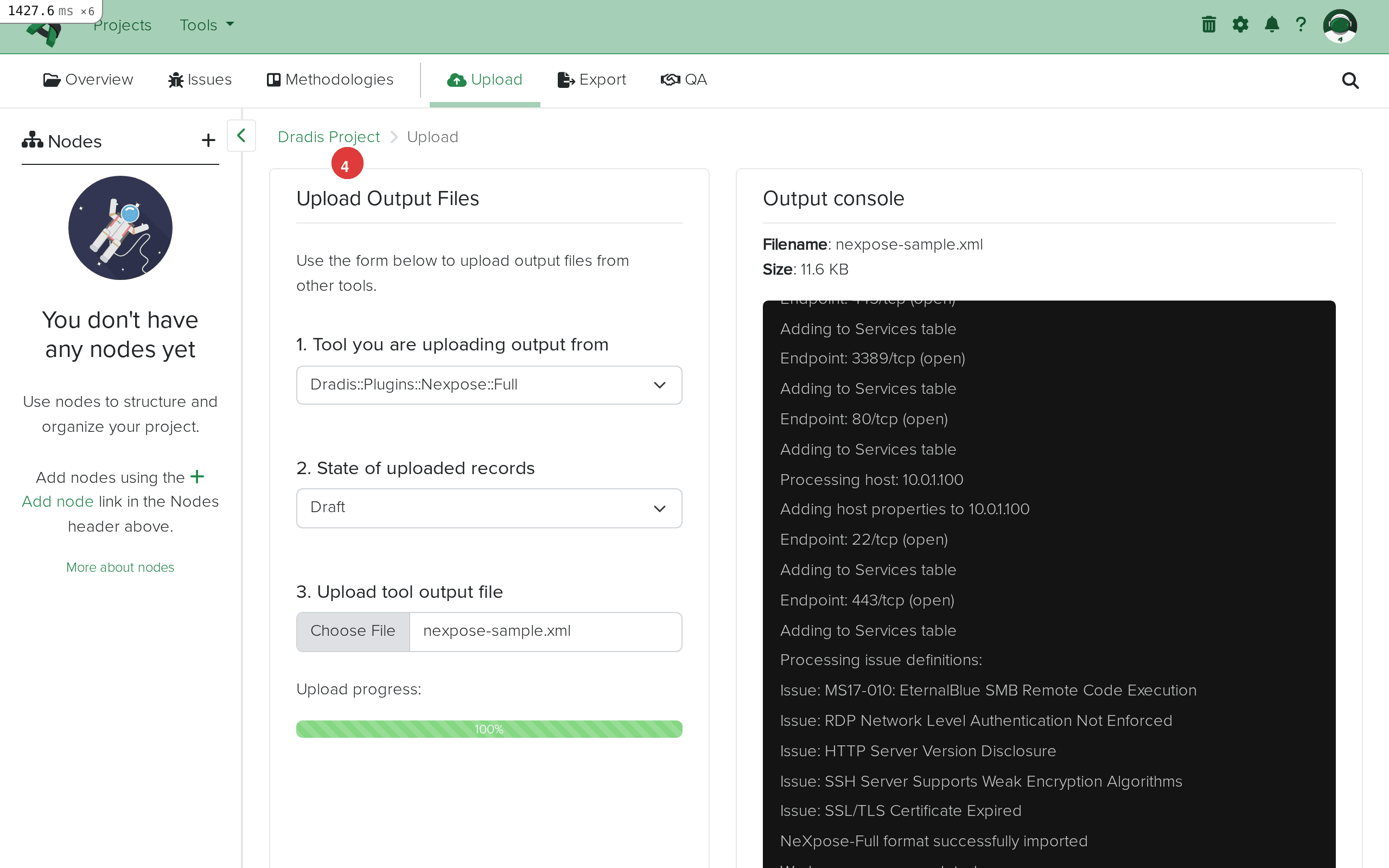Click the Dradis Project breadcrumb
Viewport: 1389px width, 868px height.
click(328, 137)
